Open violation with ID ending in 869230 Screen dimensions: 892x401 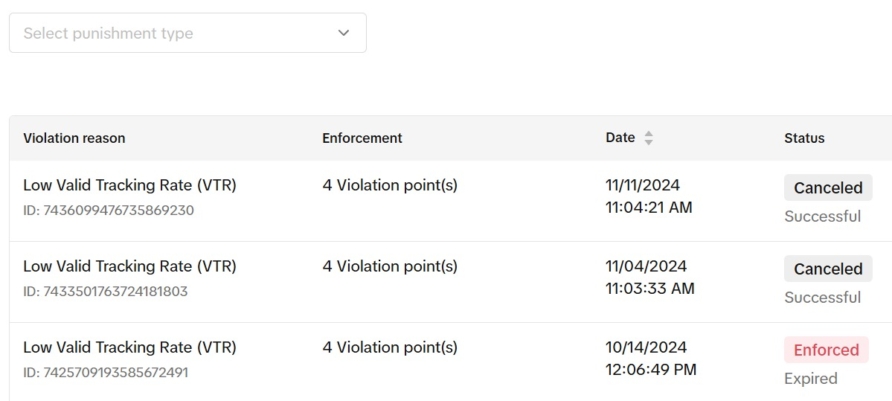(129, 186)
